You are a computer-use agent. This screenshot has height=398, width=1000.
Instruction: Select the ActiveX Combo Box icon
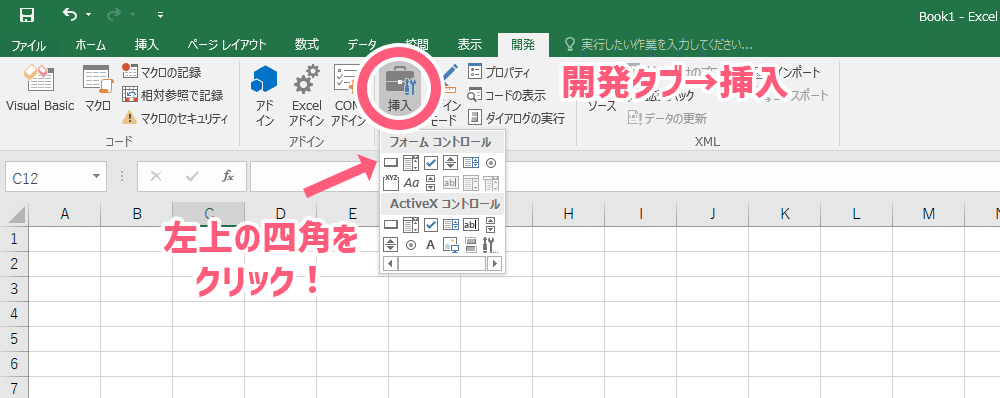[411, 225]
